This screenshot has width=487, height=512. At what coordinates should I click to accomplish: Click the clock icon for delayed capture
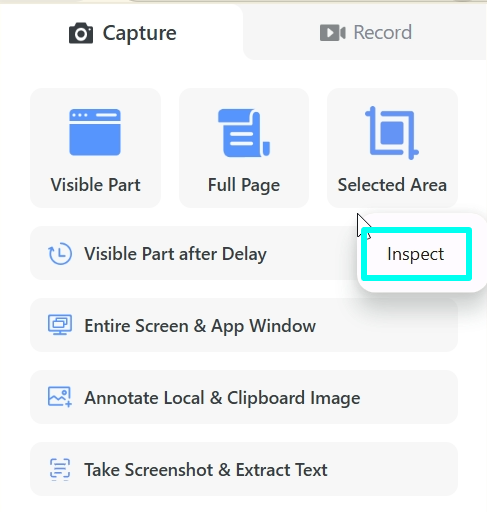60,254
